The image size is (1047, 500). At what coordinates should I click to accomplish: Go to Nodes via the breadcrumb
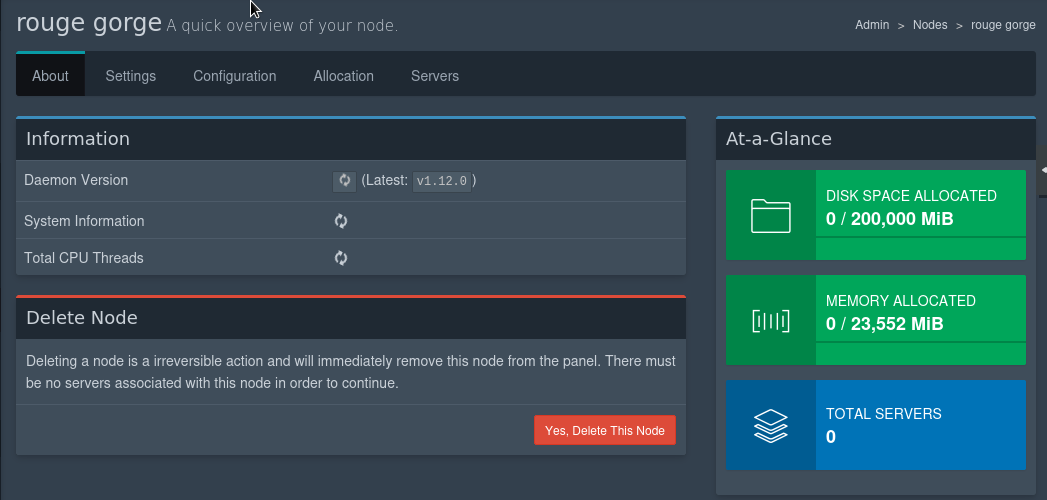pyautogui.click(x=929, y=25)
